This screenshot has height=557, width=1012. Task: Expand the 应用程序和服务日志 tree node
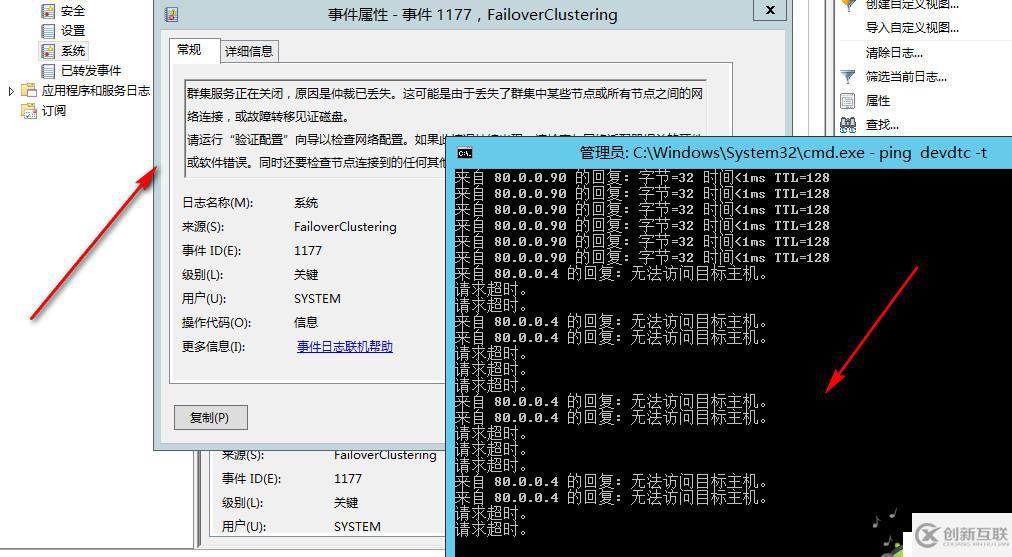[11, 91]
